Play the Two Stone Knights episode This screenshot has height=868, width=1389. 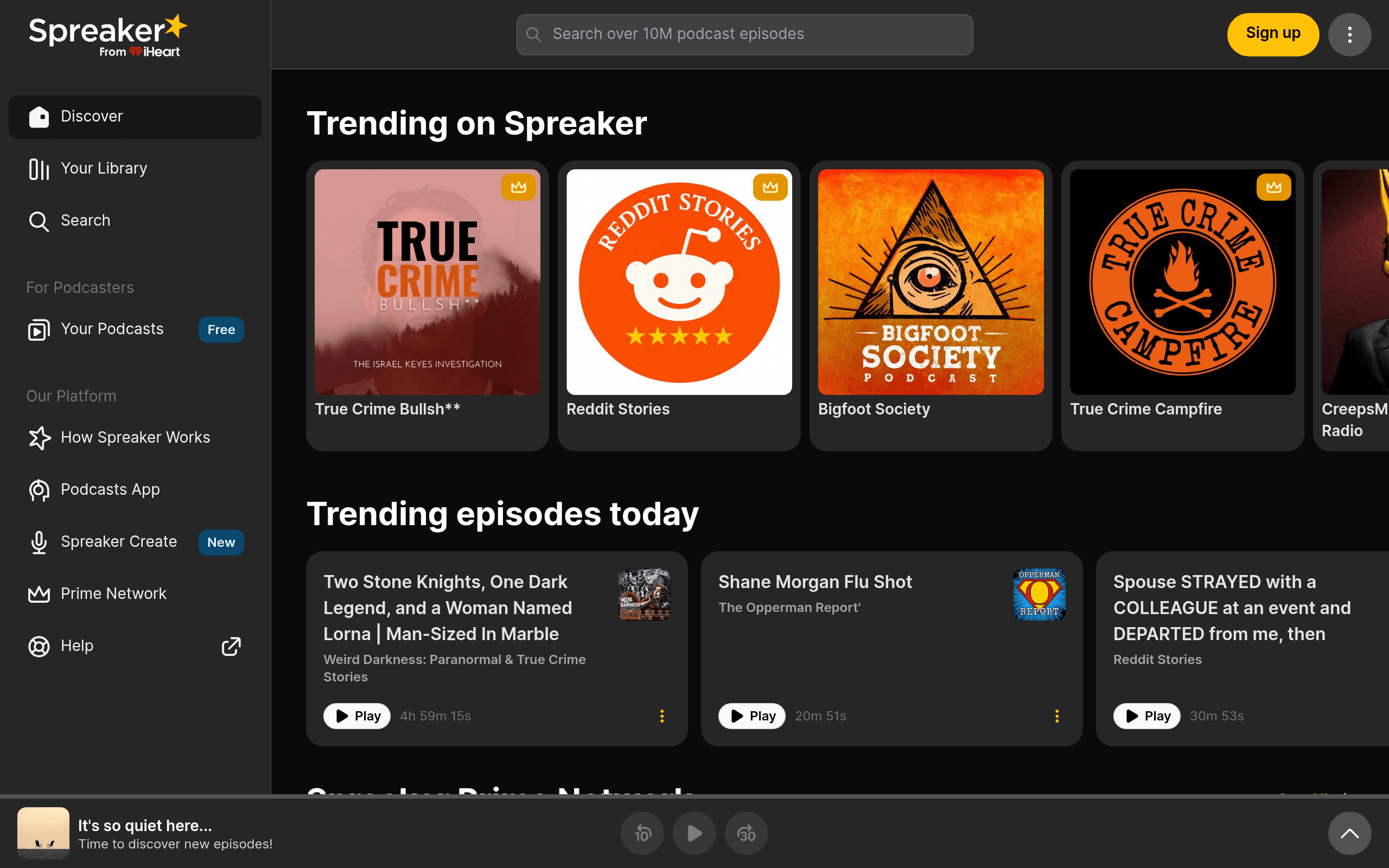[x=356, y=716]
